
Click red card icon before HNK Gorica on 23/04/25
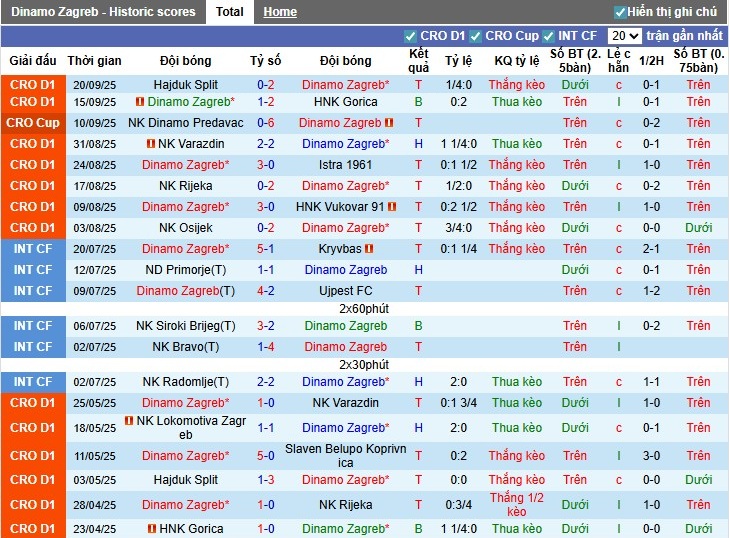[151, 529]
